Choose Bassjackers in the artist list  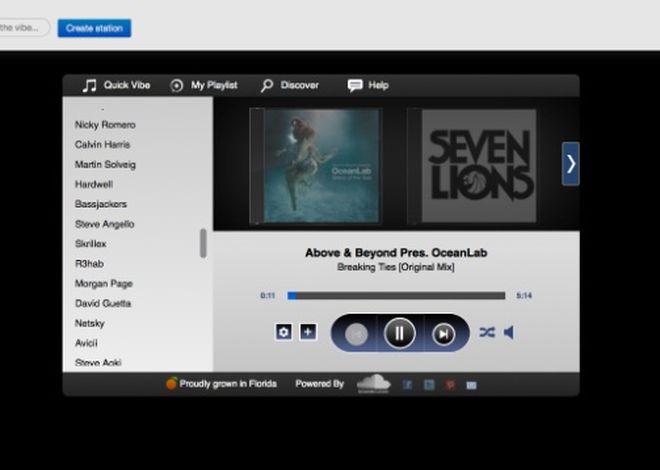pos(101,204)
